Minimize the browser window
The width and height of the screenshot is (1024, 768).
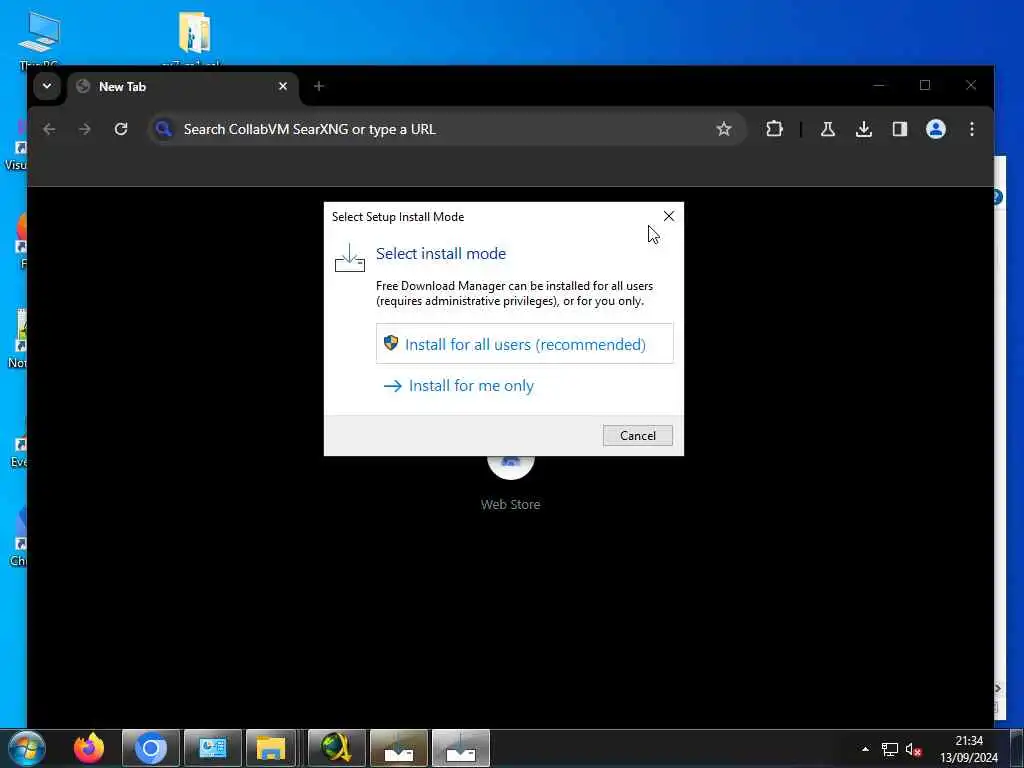coord(879,86)
